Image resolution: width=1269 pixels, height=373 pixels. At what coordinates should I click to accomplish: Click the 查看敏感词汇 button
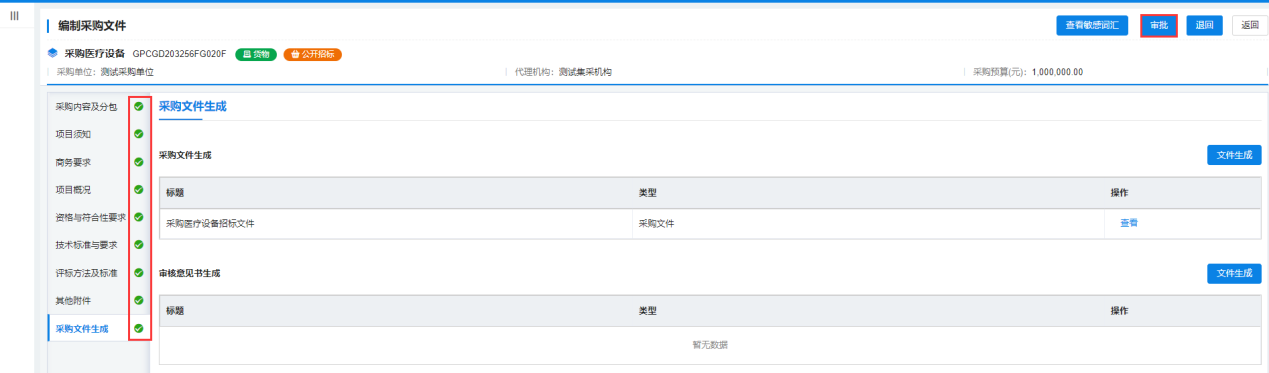point(1093,26)
